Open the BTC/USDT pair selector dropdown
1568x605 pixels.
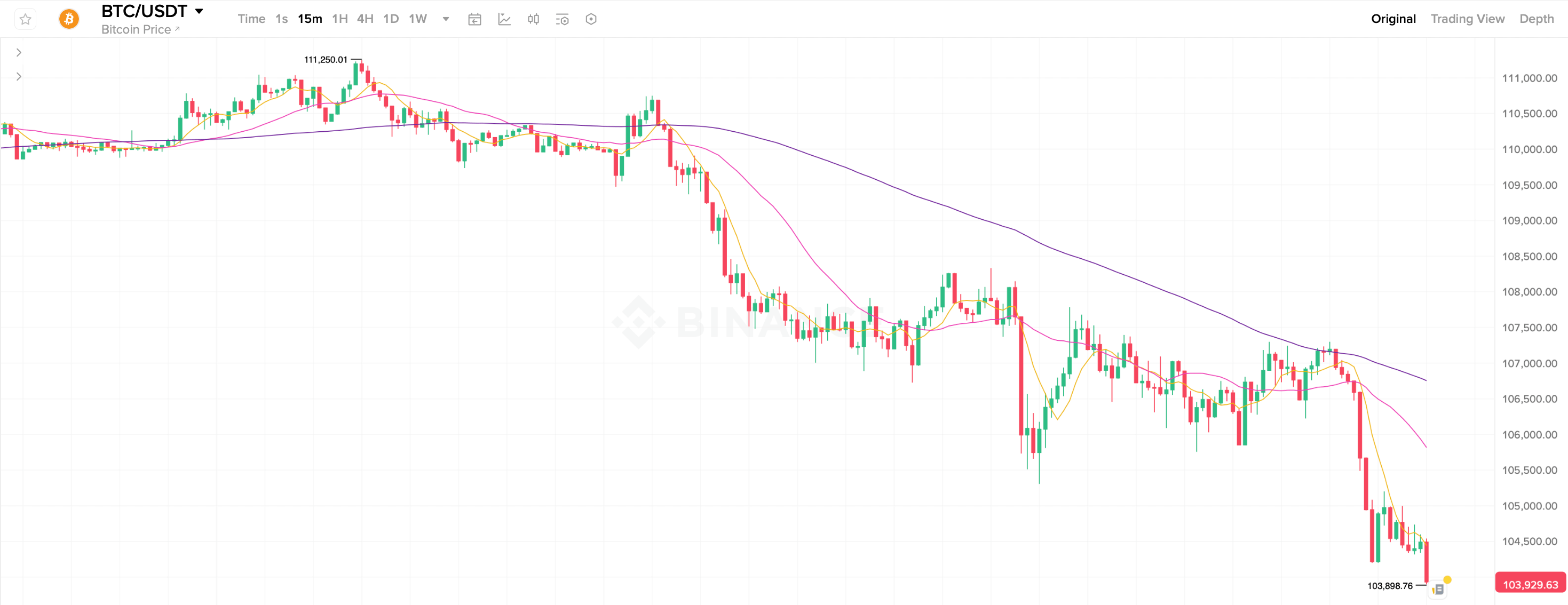coord(199,12)
